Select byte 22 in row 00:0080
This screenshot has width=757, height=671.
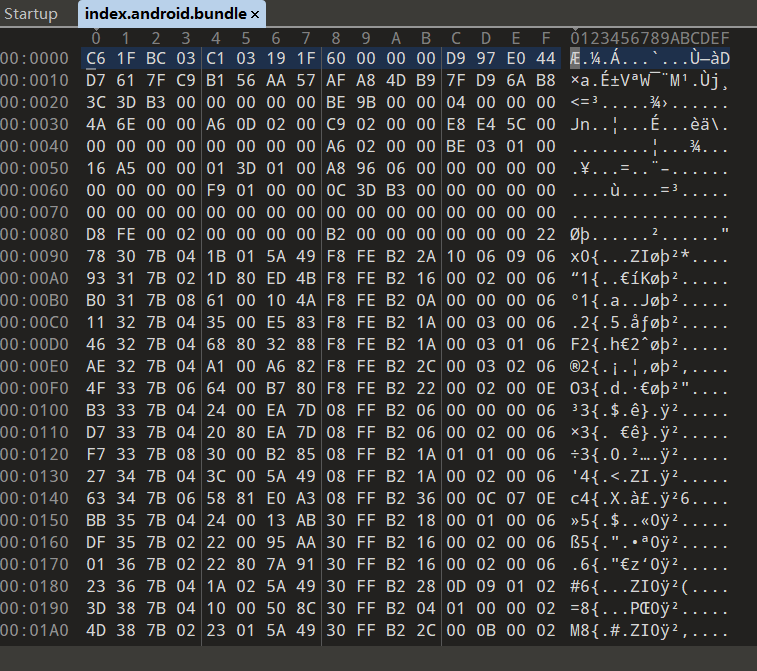(x=546, y=235)
